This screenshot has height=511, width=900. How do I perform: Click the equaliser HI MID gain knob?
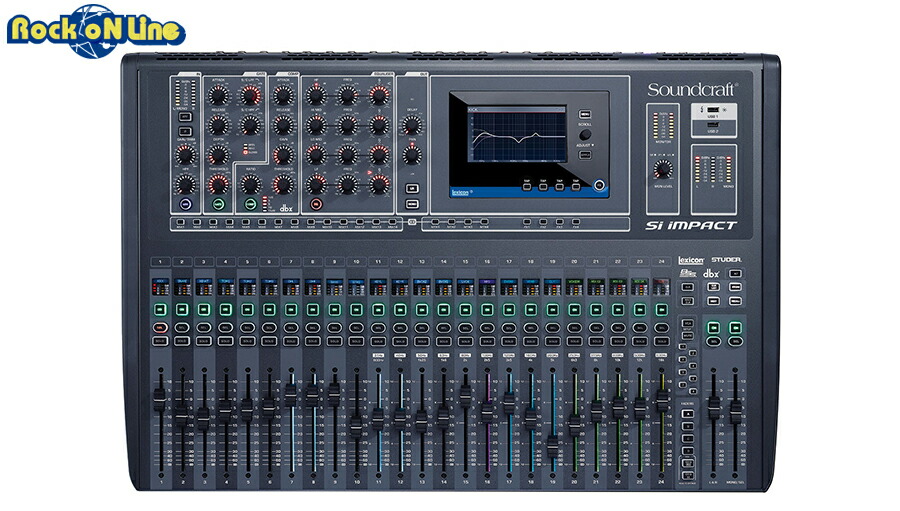click(x=316, y=125)
